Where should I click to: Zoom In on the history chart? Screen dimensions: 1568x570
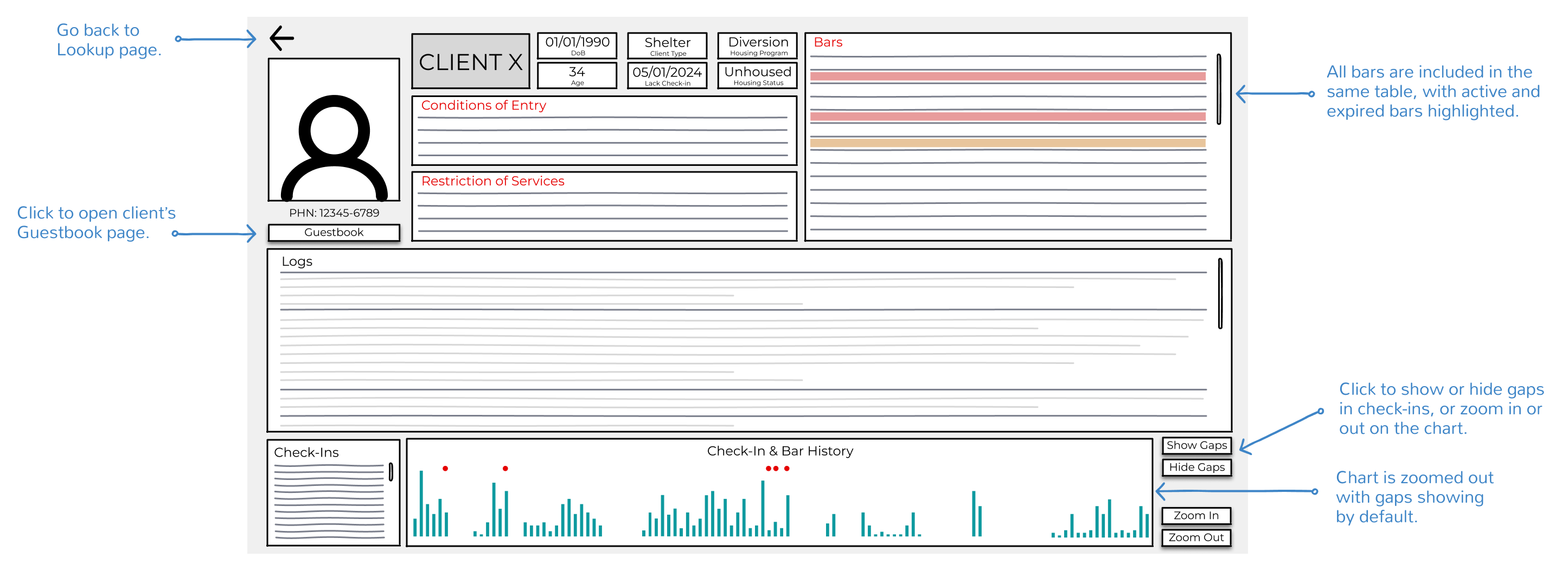[x=1196, y=516]
